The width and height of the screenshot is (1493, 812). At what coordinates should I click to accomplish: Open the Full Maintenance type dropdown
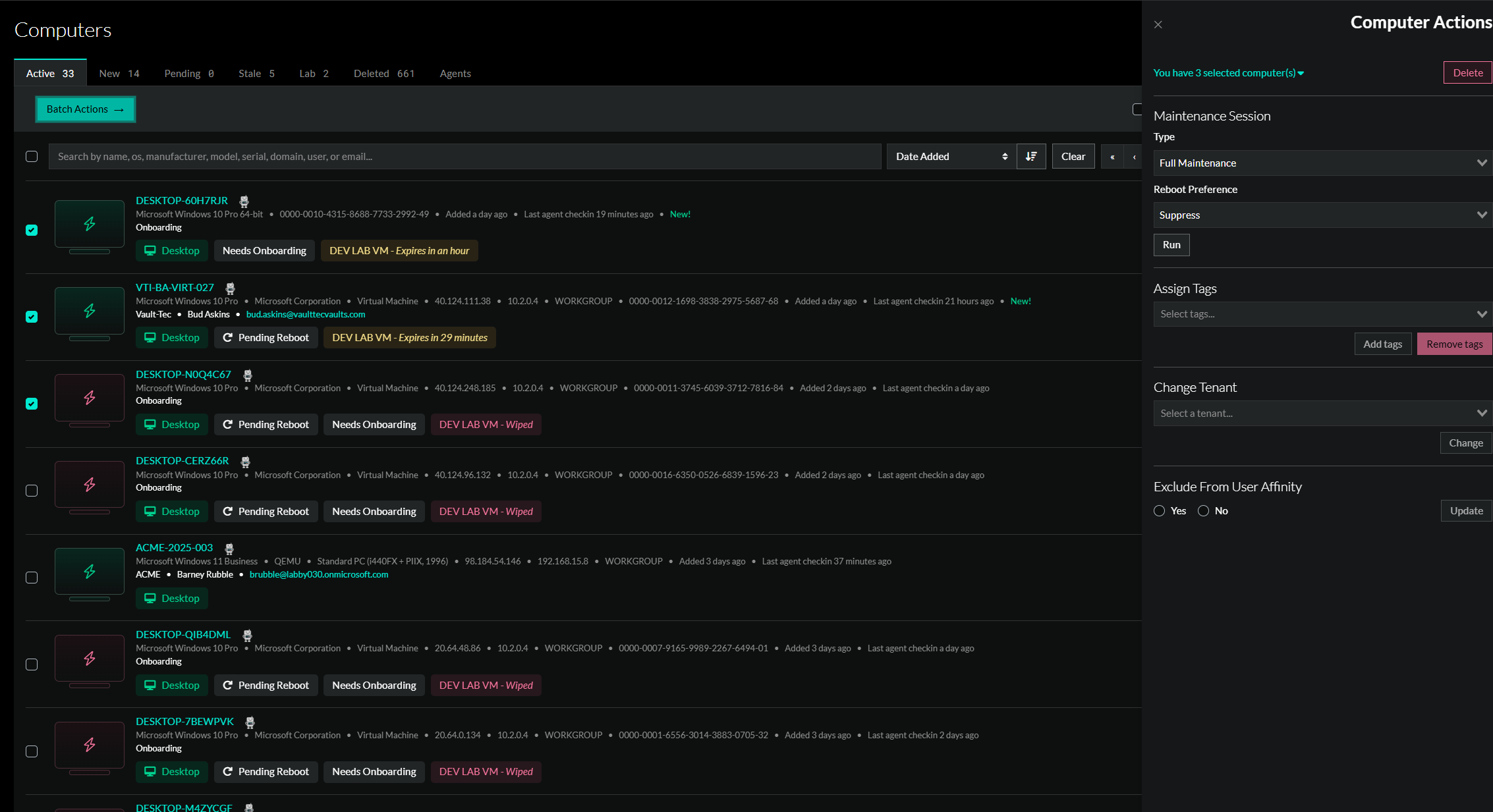[1323, 163]
